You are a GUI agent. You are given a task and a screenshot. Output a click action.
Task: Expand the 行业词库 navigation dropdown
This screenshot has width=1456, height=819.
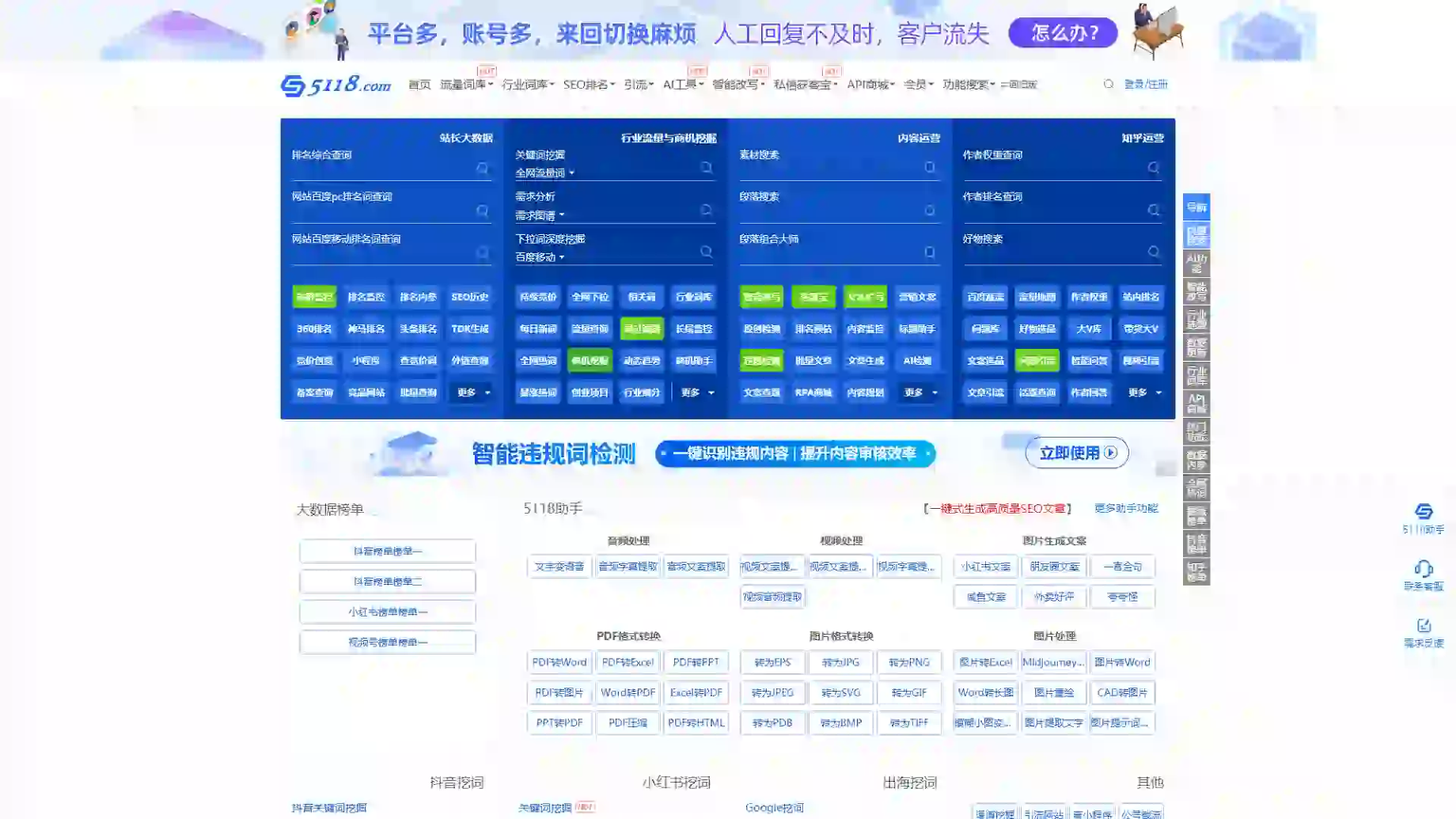click(x=528, y=84)
